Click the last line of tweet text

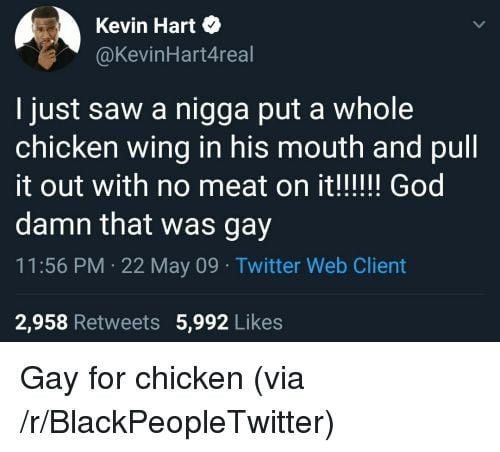(143, 224)
